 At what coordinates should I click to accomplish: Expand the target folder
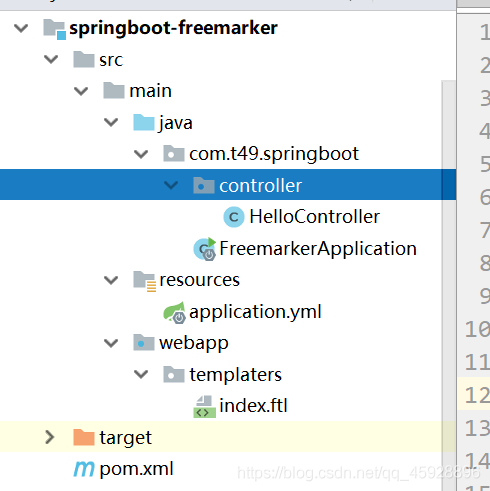pos(50,437)
